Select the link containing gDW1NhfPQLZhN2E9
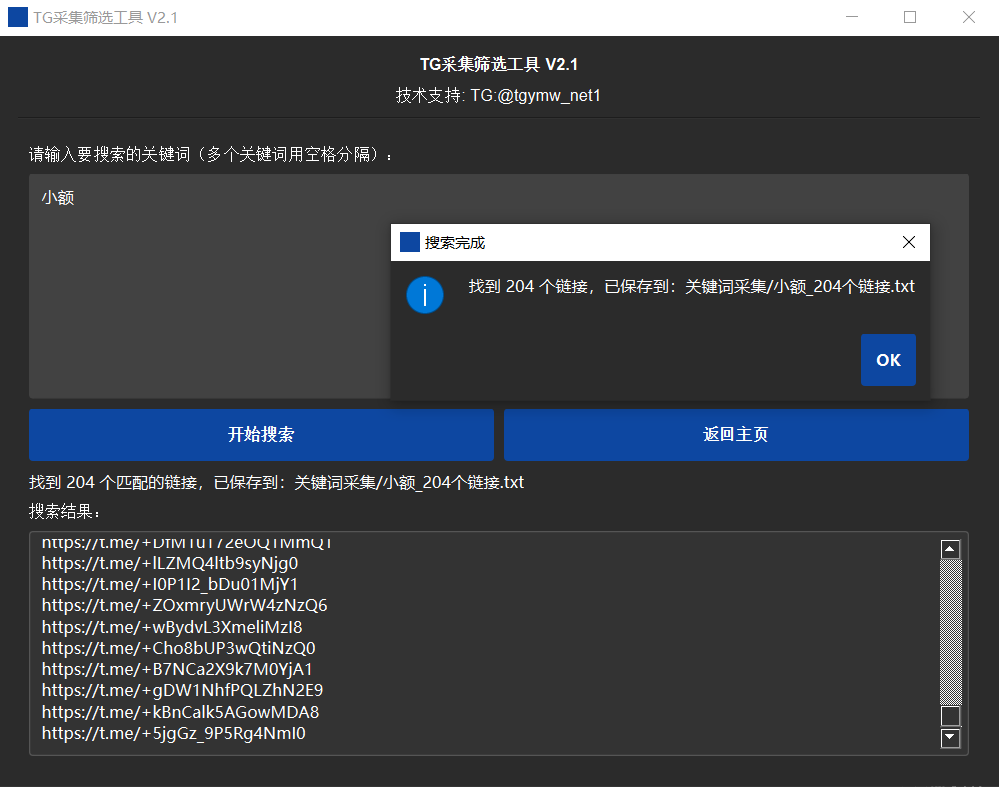This screenshot has width=999, height=787. (x=182, y=690)
